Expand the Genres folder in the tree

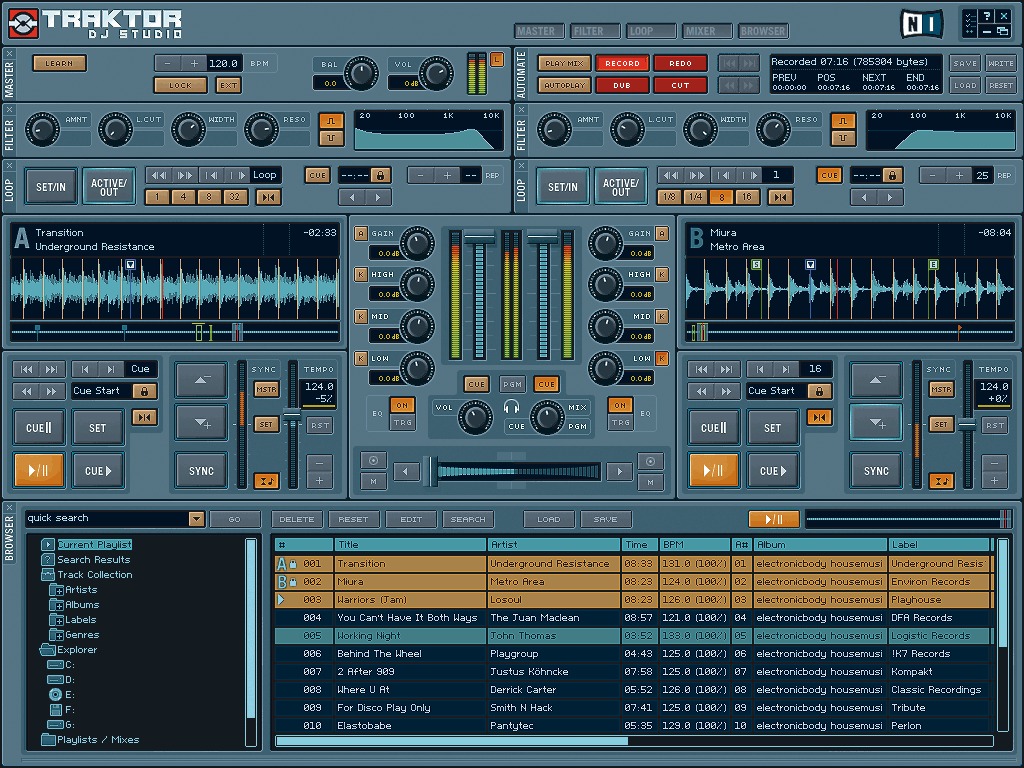58,635
